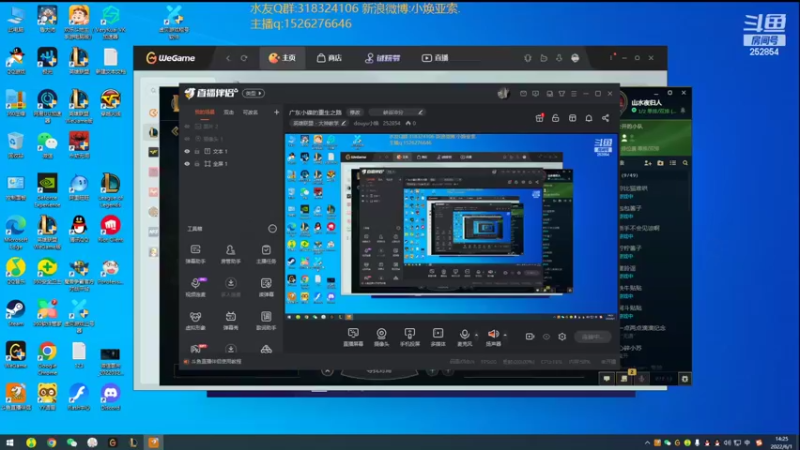Viewport: 800px width, 450px height.
Task: Lock the 文本 1 source
Action: coord(197,152)
